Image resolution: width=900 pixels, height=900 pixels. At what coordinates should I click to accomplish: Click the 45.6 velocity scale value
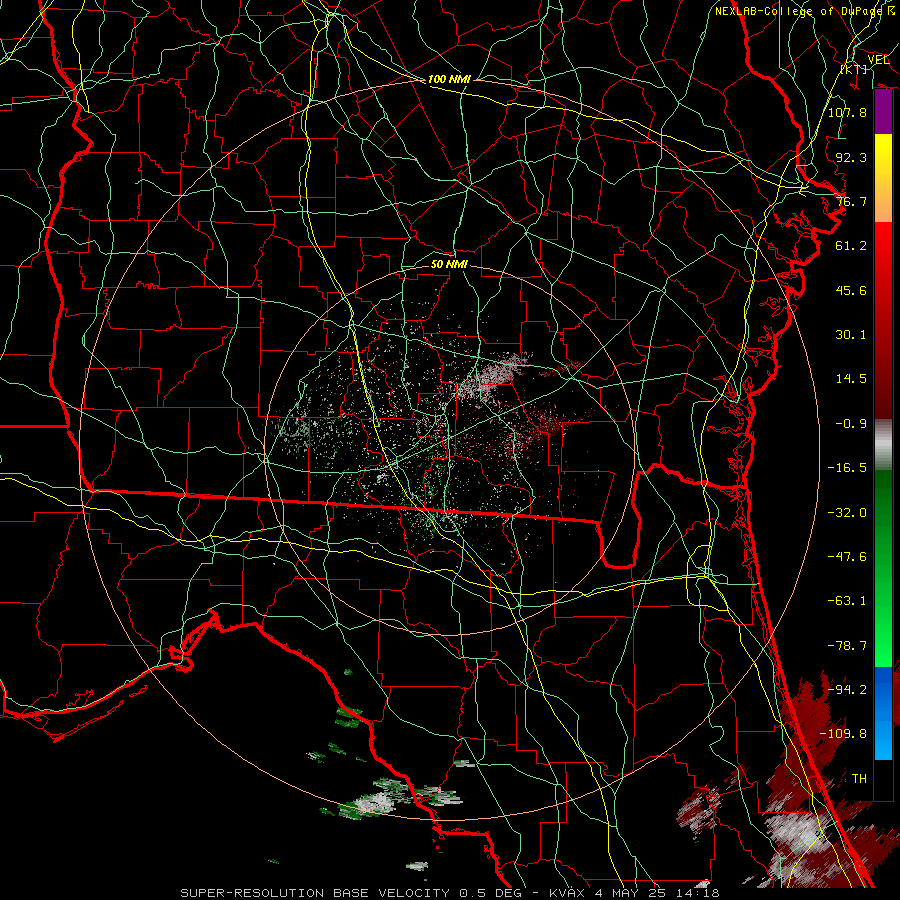point(851,290)
